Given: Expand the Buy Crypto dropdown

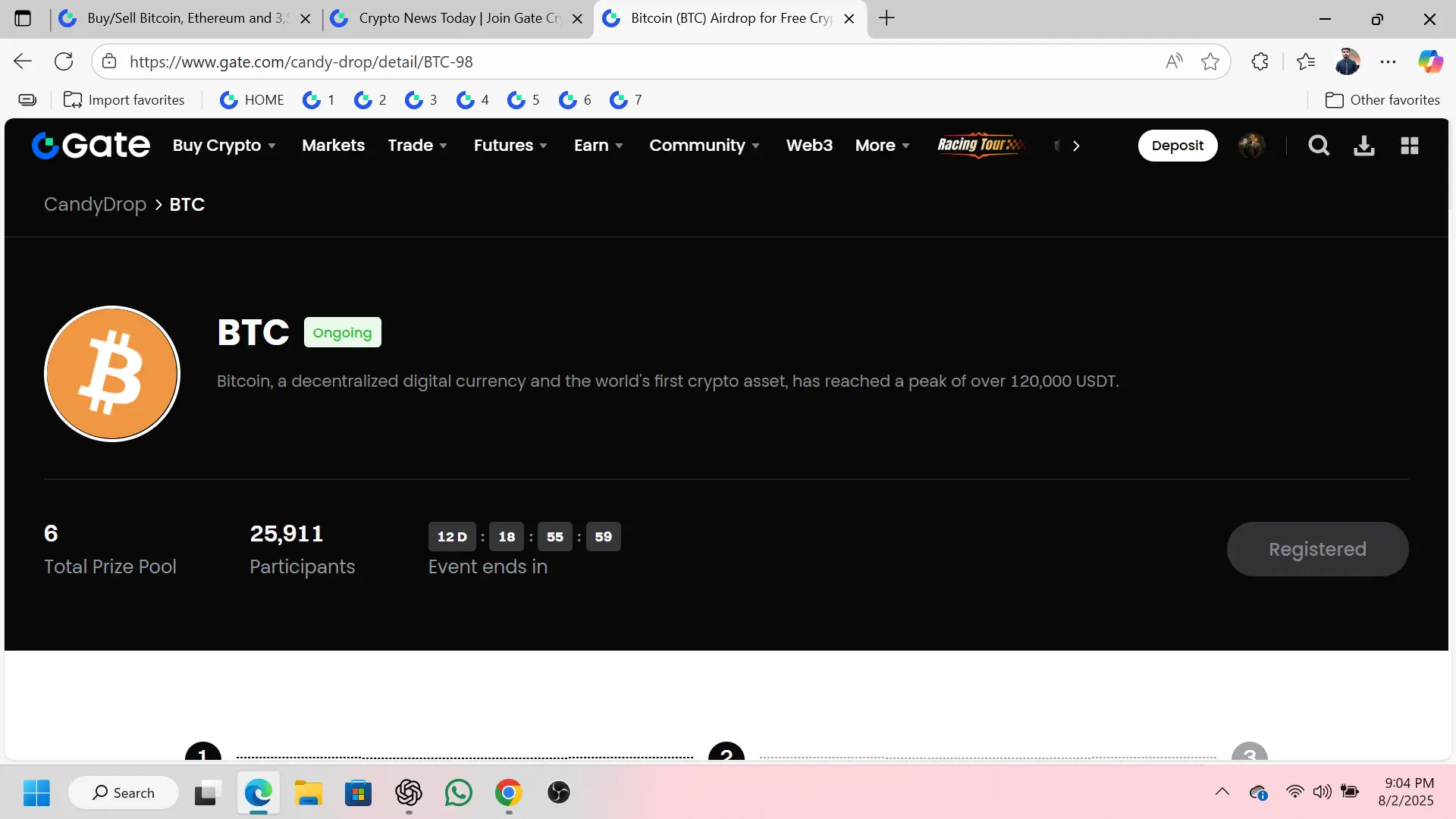Looking at the screenshot, I should tap(224, 146).
